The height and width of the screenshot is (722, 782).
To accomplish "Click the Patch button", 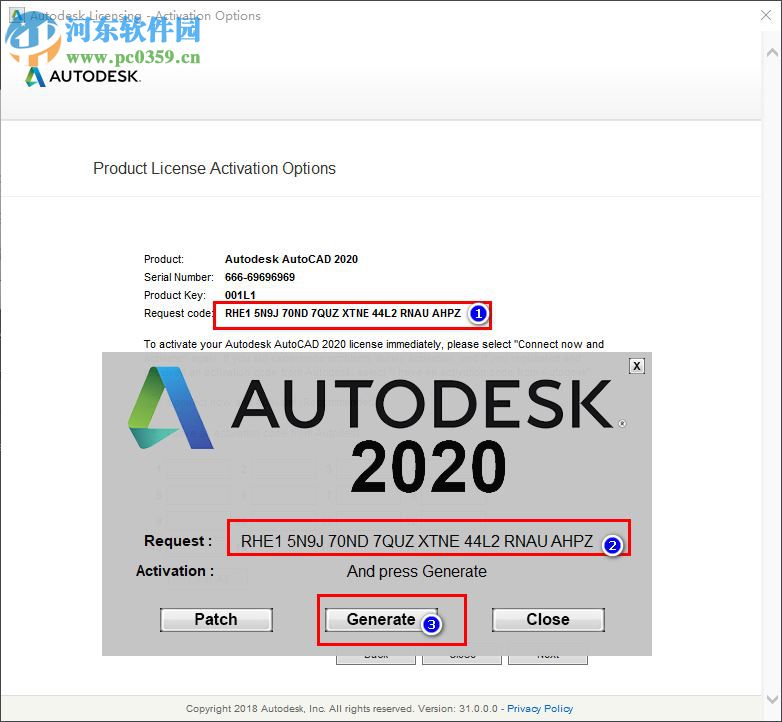I will pos(216,619).
